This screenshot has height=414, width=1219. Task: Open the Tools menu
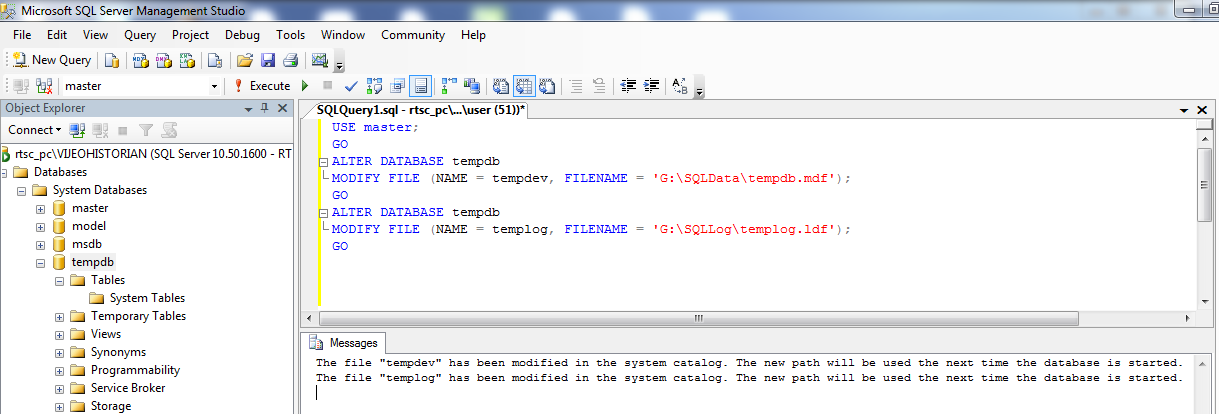pos(291,34)
